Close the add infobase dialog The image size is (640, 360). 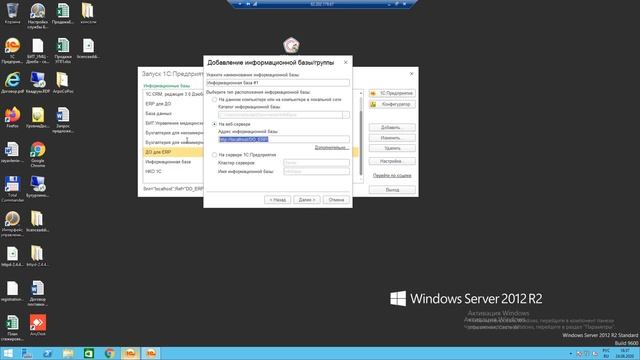tap(346, 62)
